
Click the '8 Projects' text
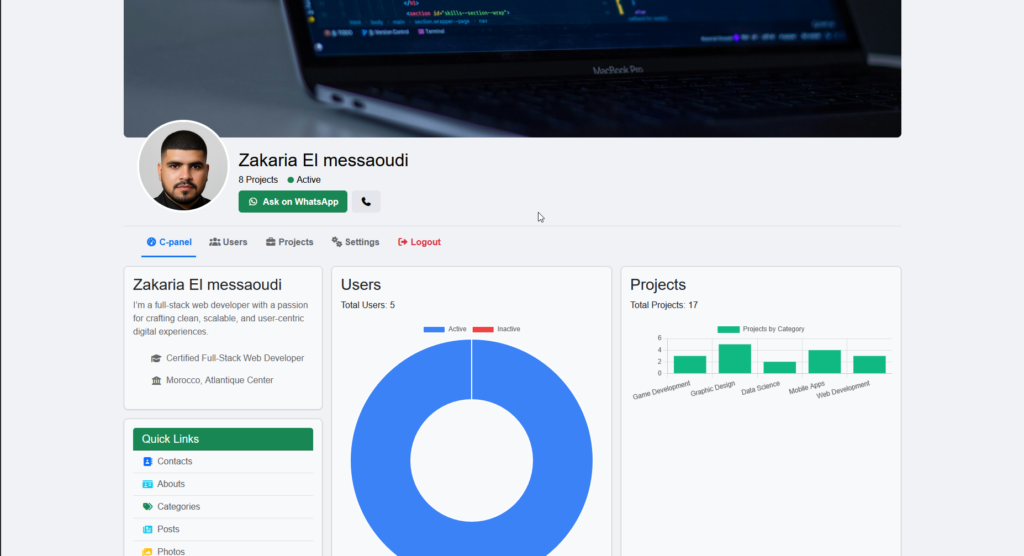click(258, 180)
